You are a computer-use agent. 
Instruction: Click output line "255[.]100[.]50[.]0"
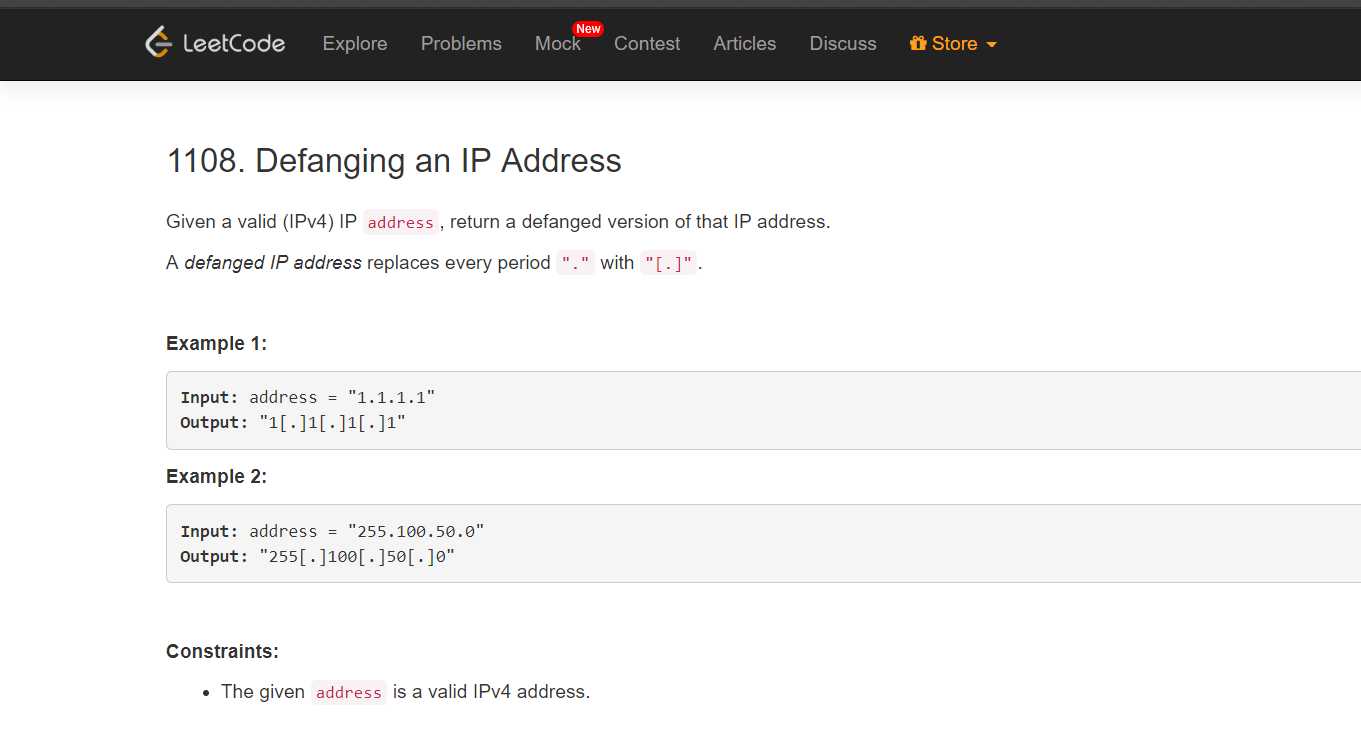(x=318, y=556)
